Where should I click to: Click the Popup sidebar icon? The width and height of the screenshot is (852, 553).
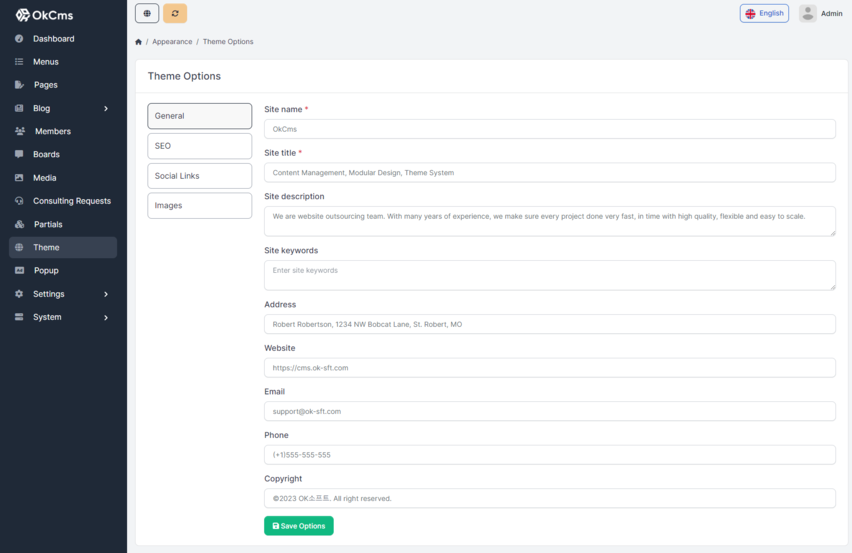click(19, 270)
